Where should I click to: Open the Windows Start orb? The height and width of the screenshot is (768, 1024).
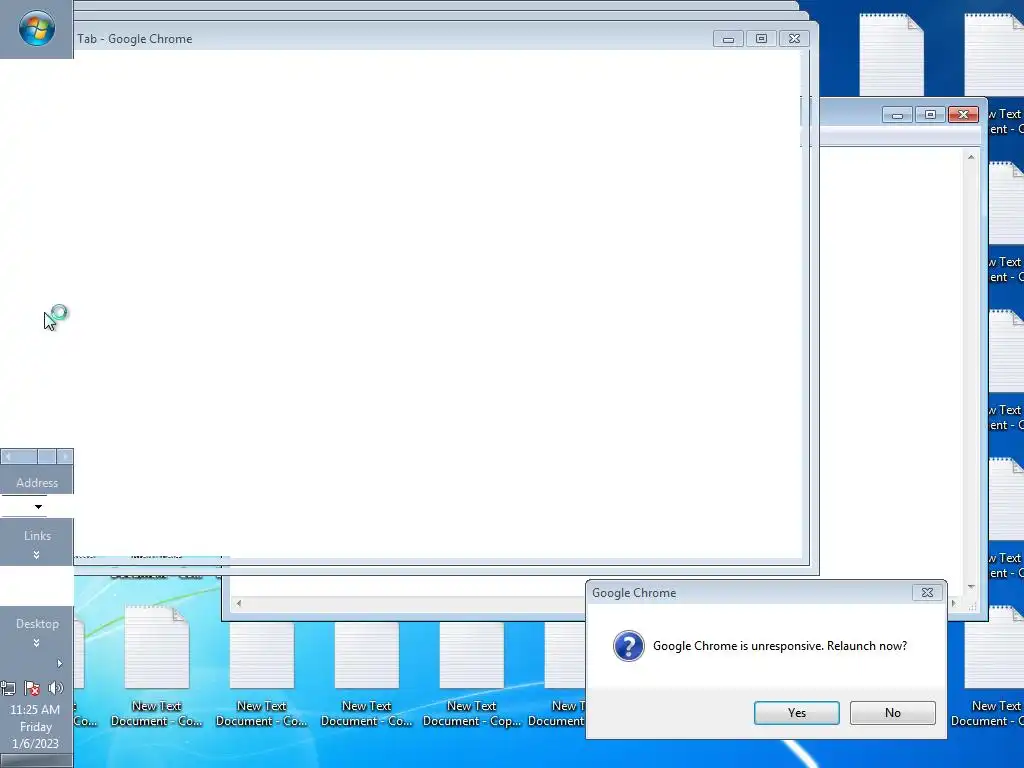click(37, 29)
